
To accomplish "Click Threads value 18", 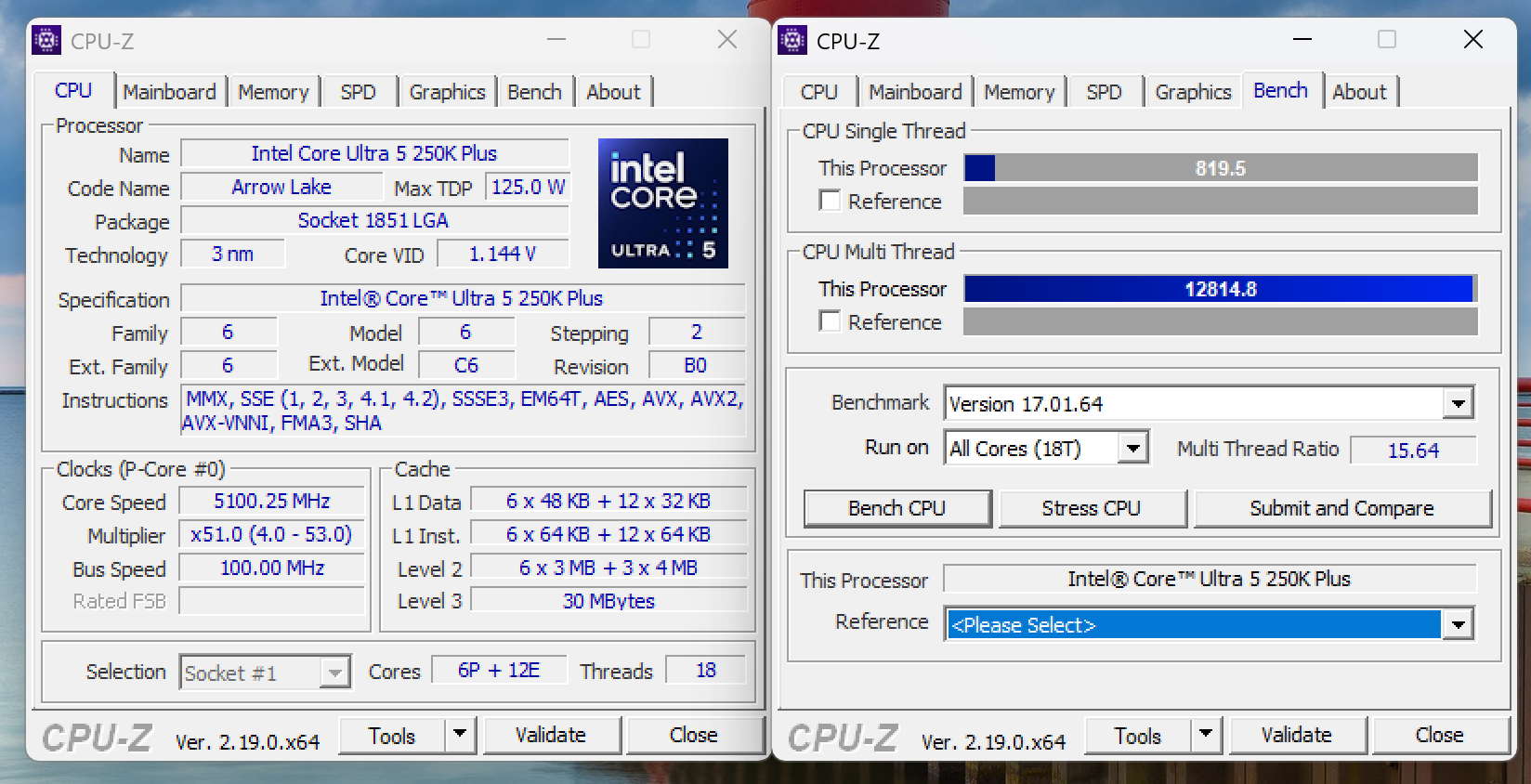I will click(x=706, y=670).
